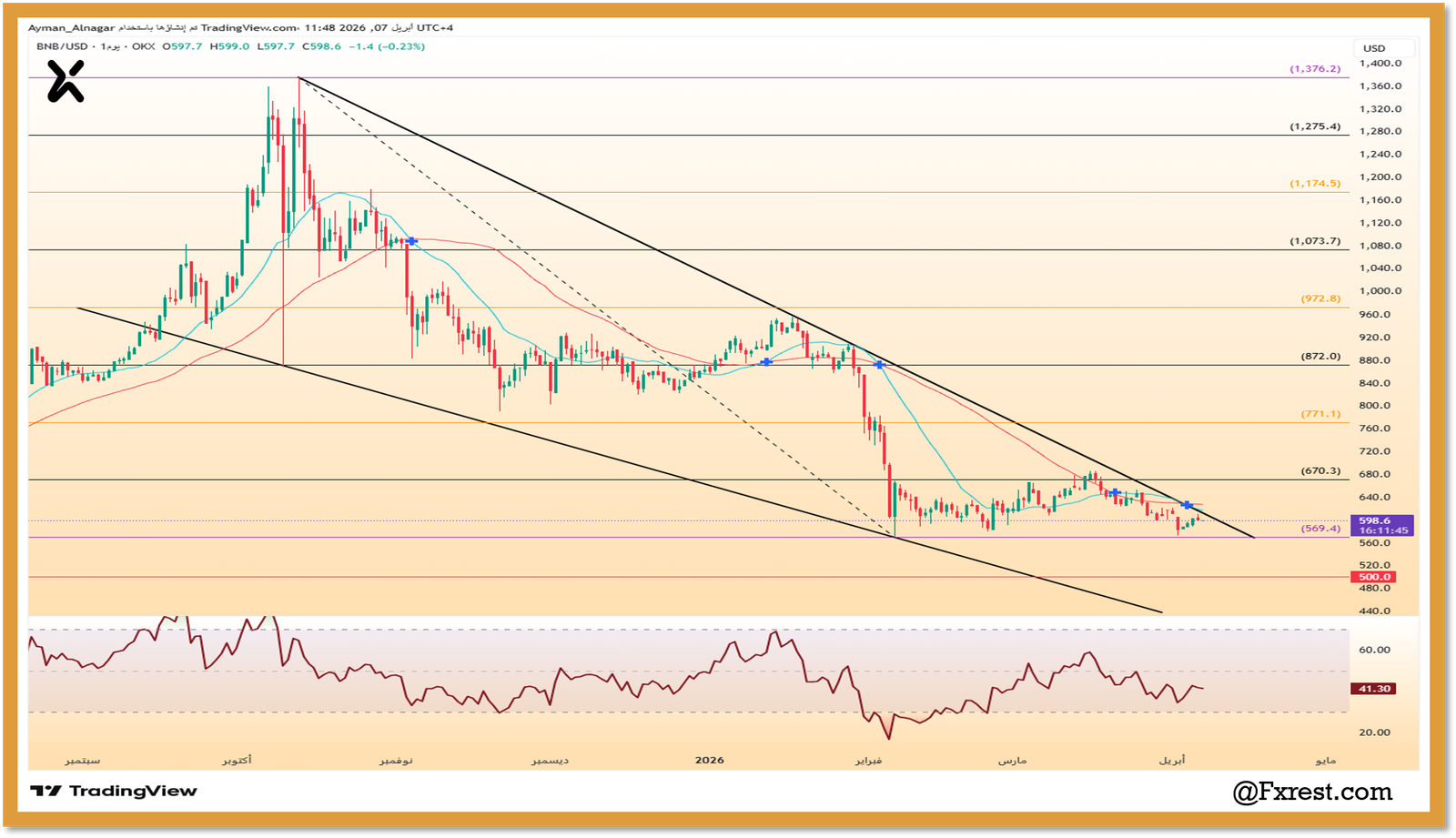The image size is (1456, 838).
Task: Click the maroon 41.30 RSI value label
Action: click(1374, 689)
